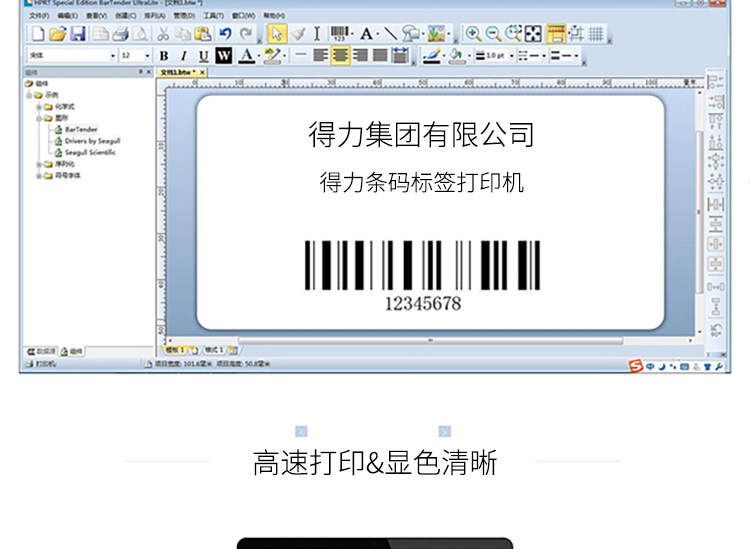Select the Text (A) creation tool
750x549 pixels.
click(366, 34)
